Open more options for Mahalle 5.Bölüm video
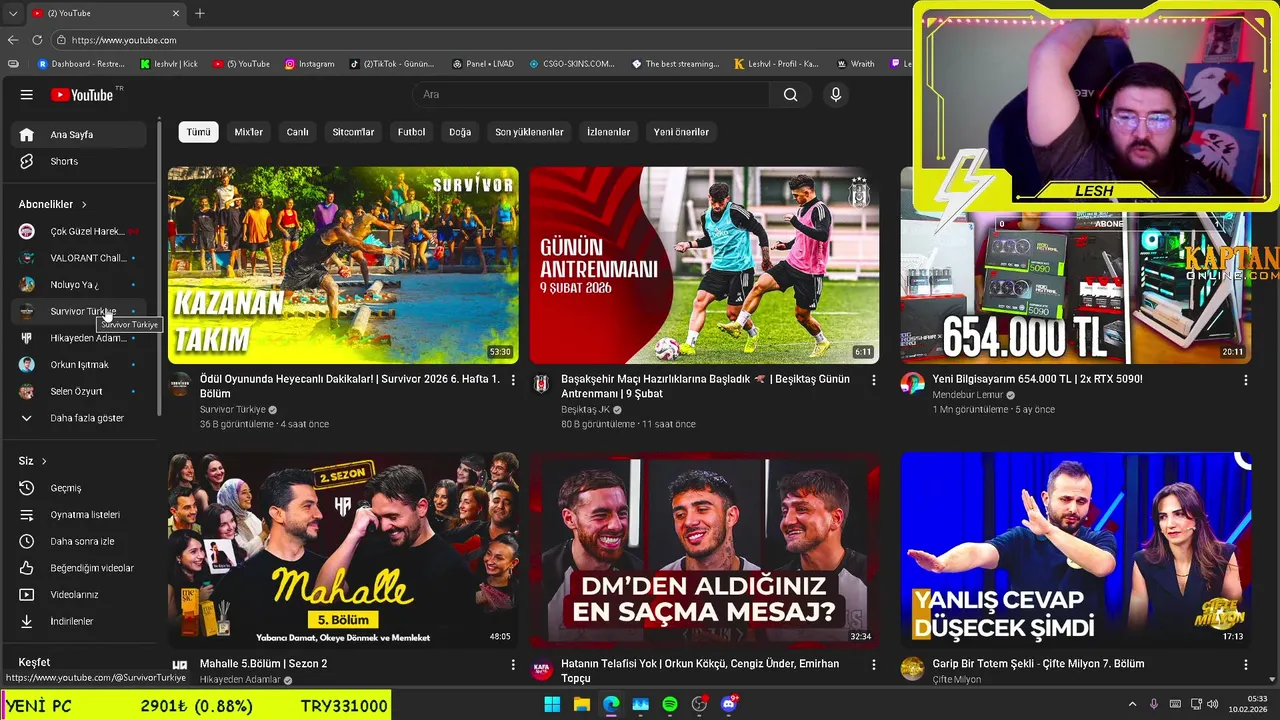1280x720 pixels. pyautogui.click(x=513, y=664)
